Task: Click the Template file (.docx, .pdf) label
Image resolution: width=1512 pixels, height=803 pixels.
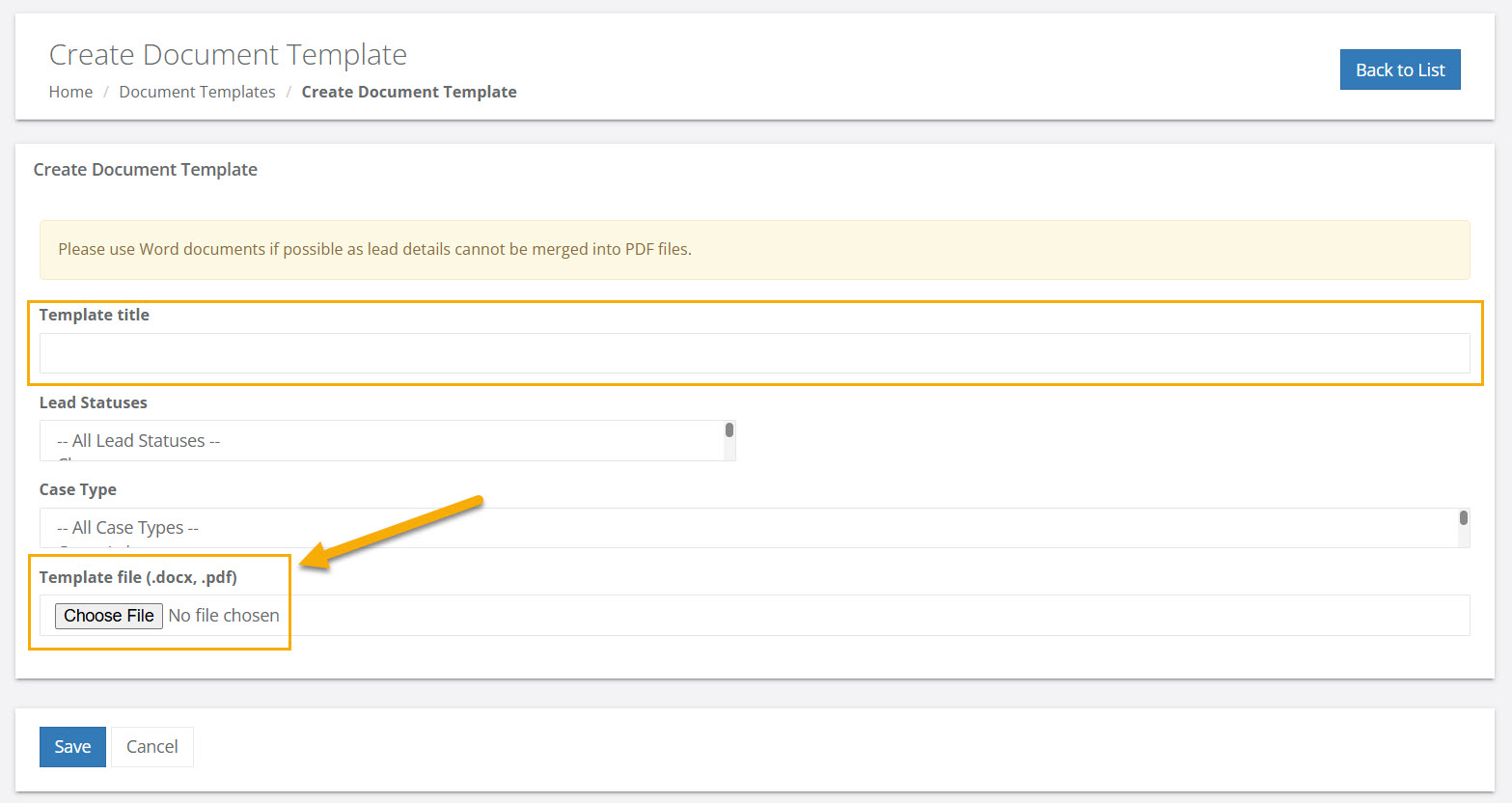Action: pos(138,577)
